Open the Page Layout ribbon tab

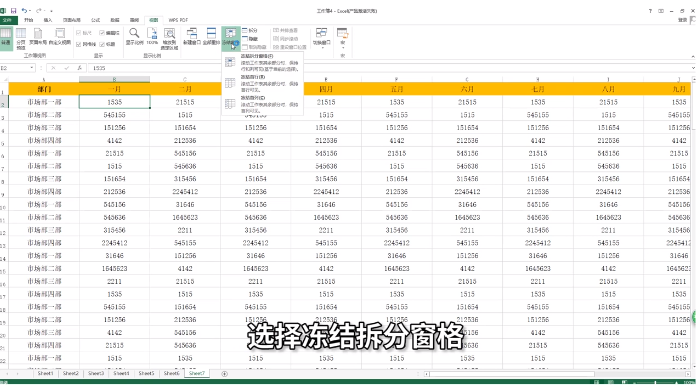tap(71, 20)
